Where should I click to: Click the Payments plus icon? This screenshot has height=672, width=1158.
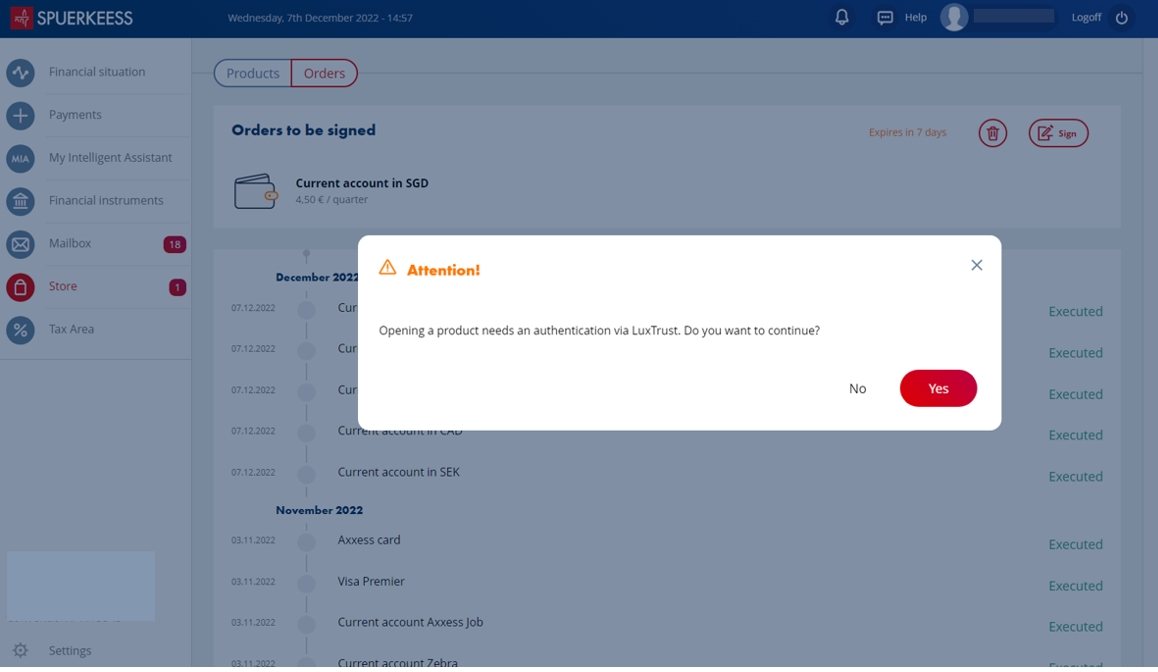[x=20, y=115]
